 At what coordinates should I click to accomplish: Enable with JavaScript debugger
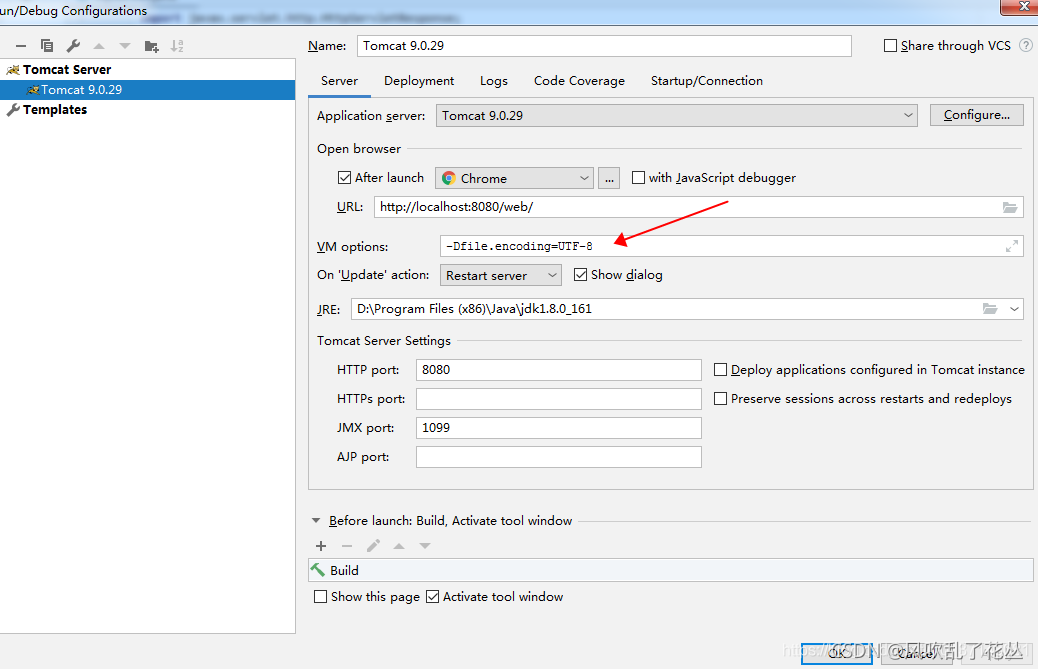[638, 177]
